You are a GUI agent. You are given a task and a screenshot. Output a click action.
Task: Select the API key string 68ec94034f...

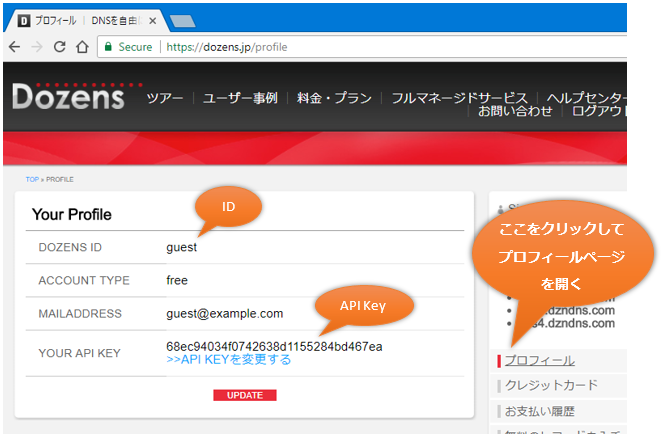(x=274, y=347)
